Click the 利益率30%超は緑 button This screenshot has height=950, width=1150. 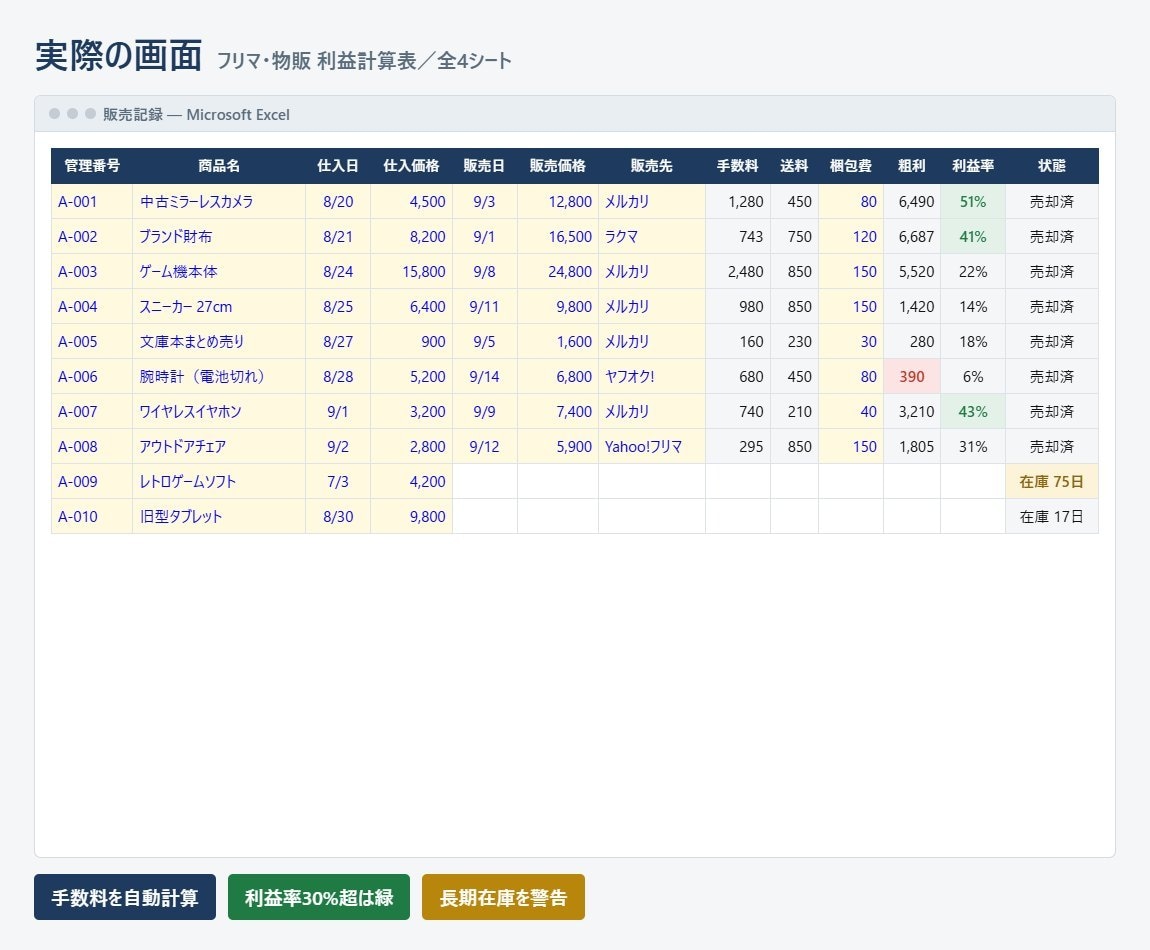pos(319,896)
